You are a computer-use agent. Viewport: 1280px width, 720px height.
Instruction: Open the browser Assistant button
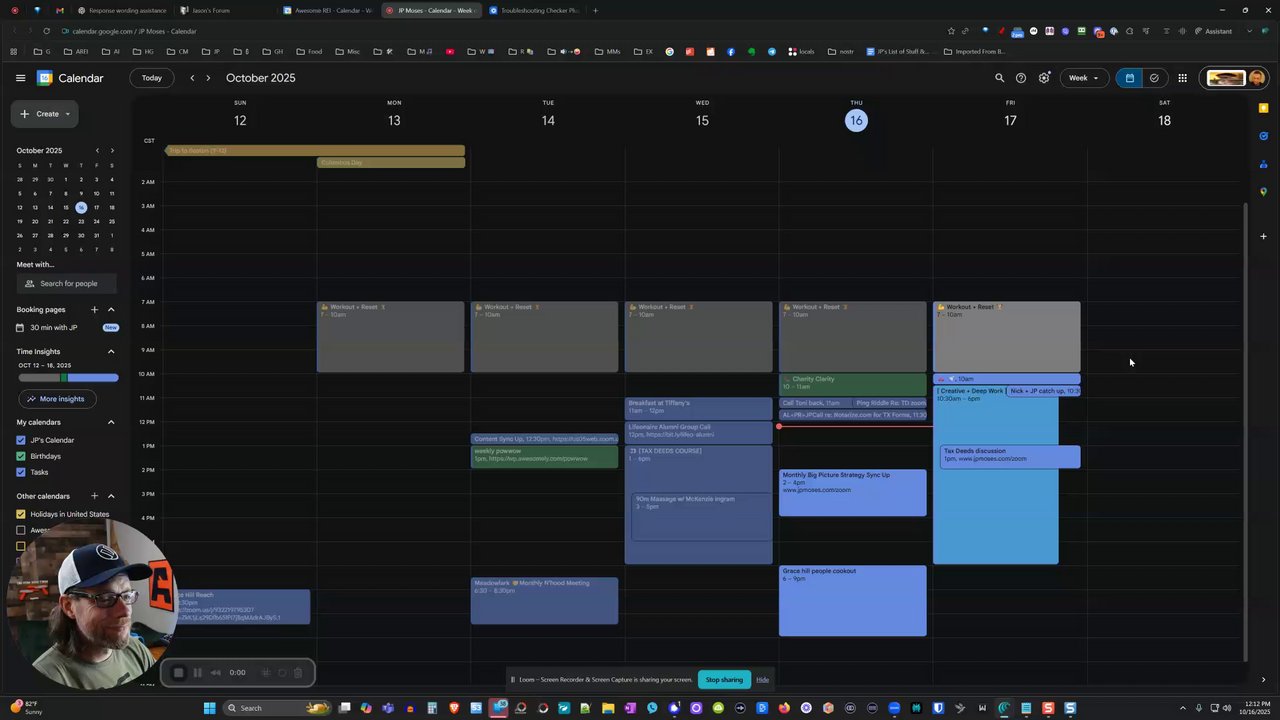pyautogui.click(x=1212, y=31)
